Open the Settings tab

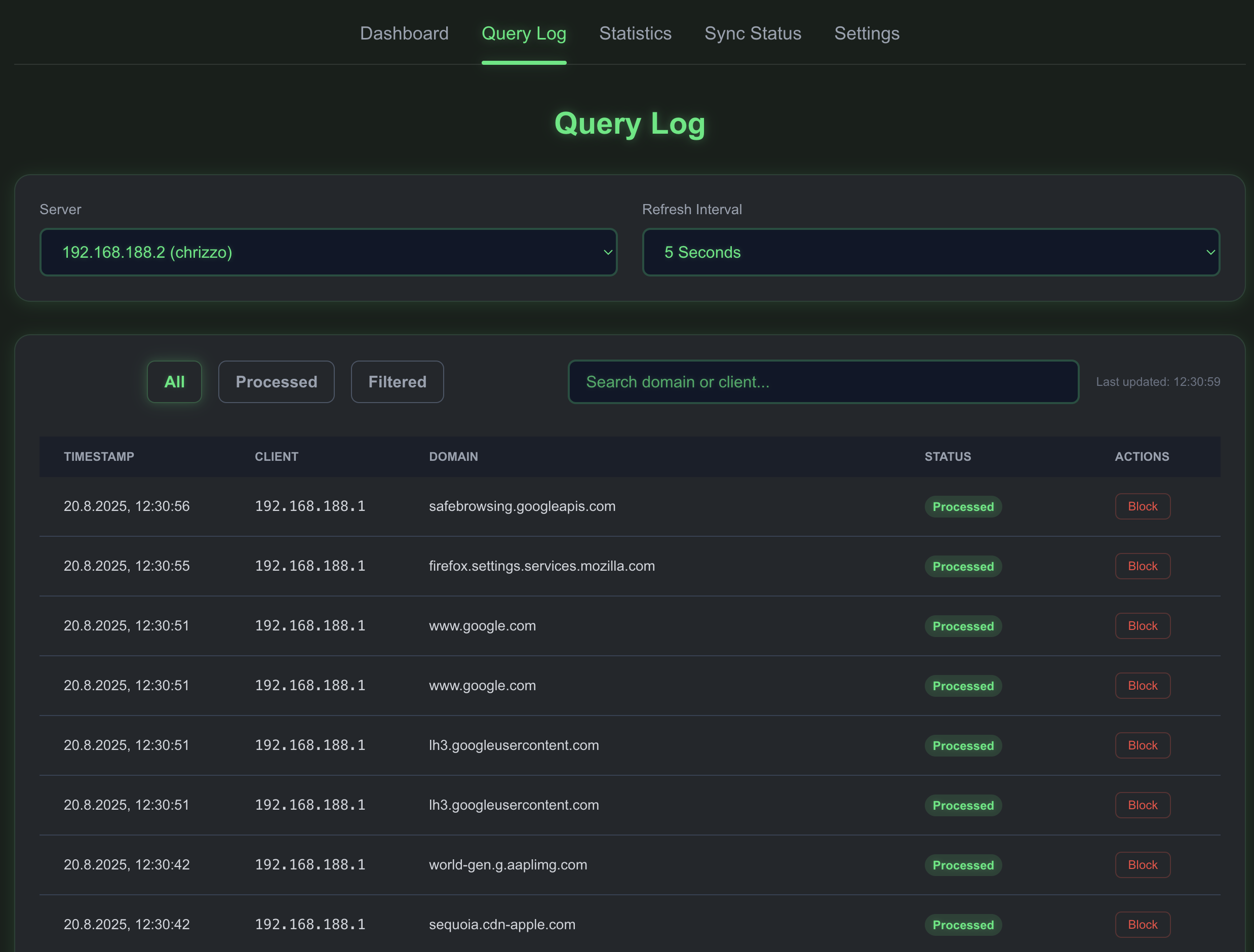point(867,33)
